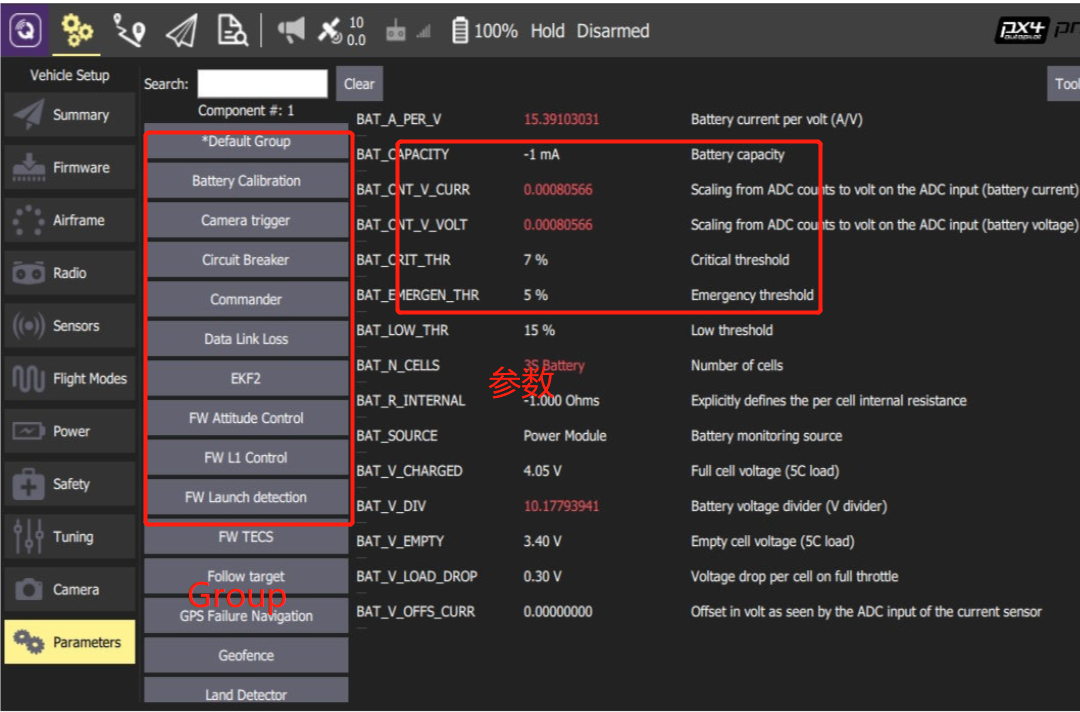Open the EKF2 parameter group
1080x712 pixels.
tap(247, 378)
